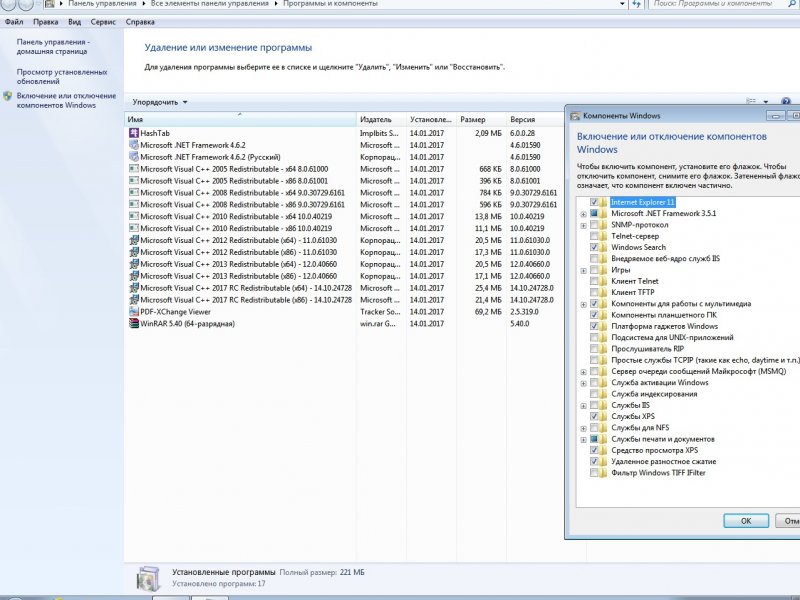Click the search box Поиск: Программы и компоненты
800x600 pixels.
click(719, 4)
